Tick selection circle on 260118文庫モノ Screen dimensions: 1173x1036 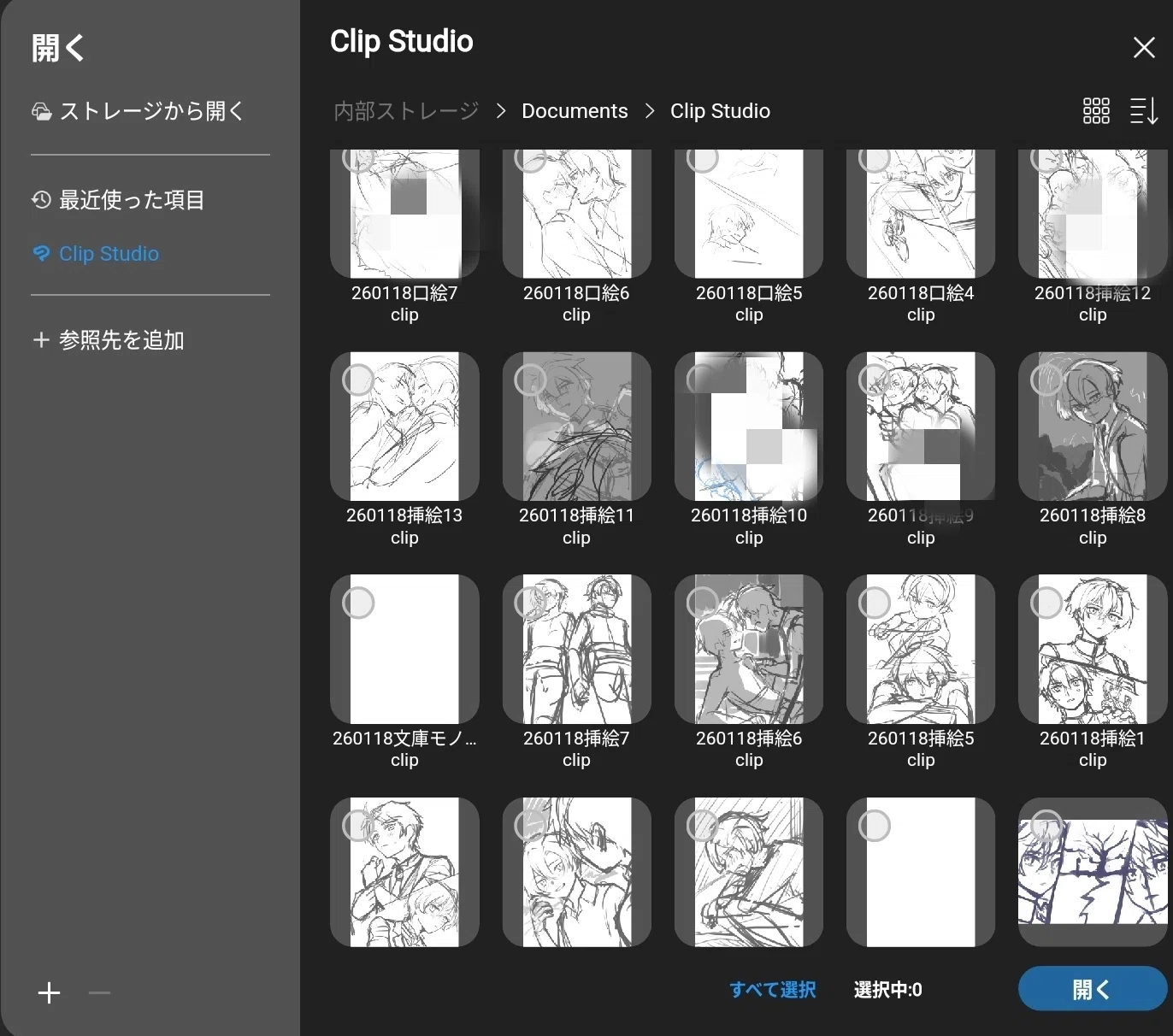pos(358,603)
